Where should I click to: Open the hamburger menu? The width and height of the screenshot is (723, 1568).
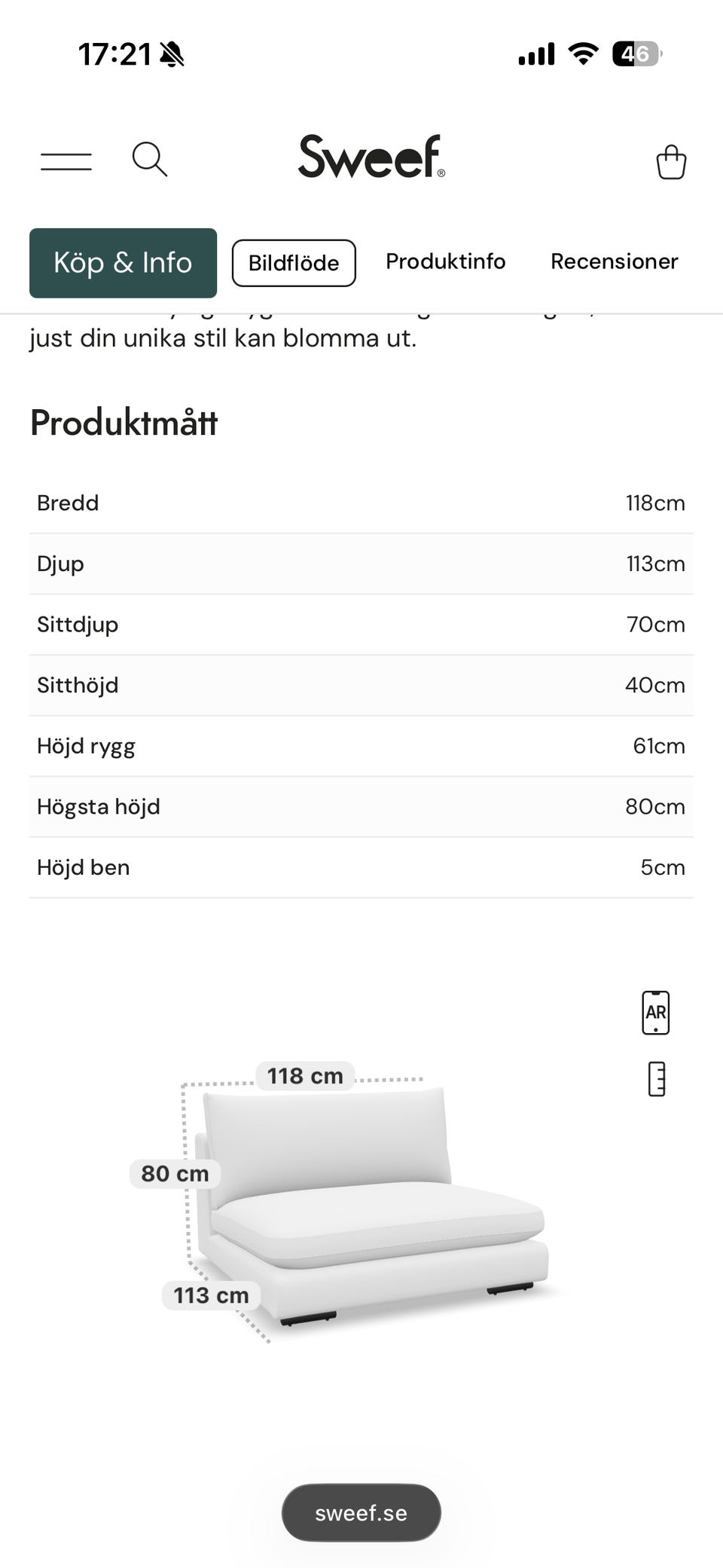click(66, 160)
